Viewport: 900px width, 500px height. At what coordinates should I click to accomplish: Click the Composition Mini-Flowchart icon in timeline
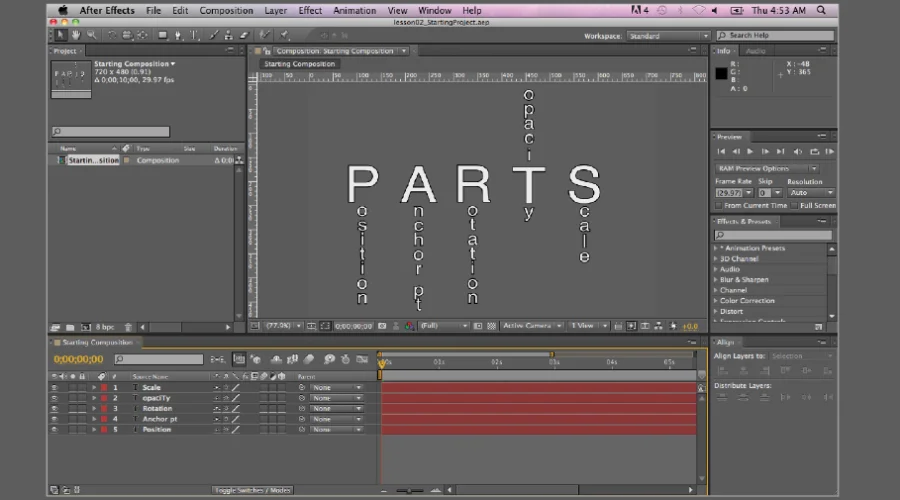click(x=218, y=359)
